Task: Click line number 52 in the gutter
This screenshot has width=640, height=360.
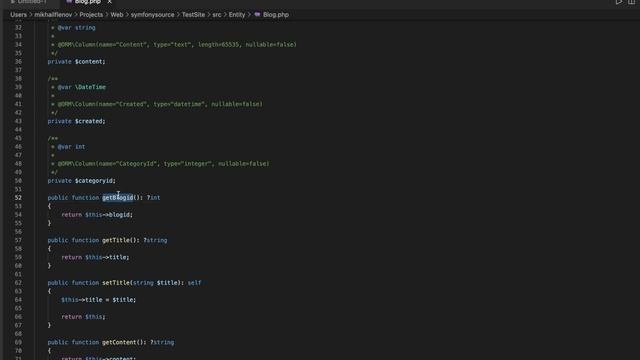Action: click(18, 198)
